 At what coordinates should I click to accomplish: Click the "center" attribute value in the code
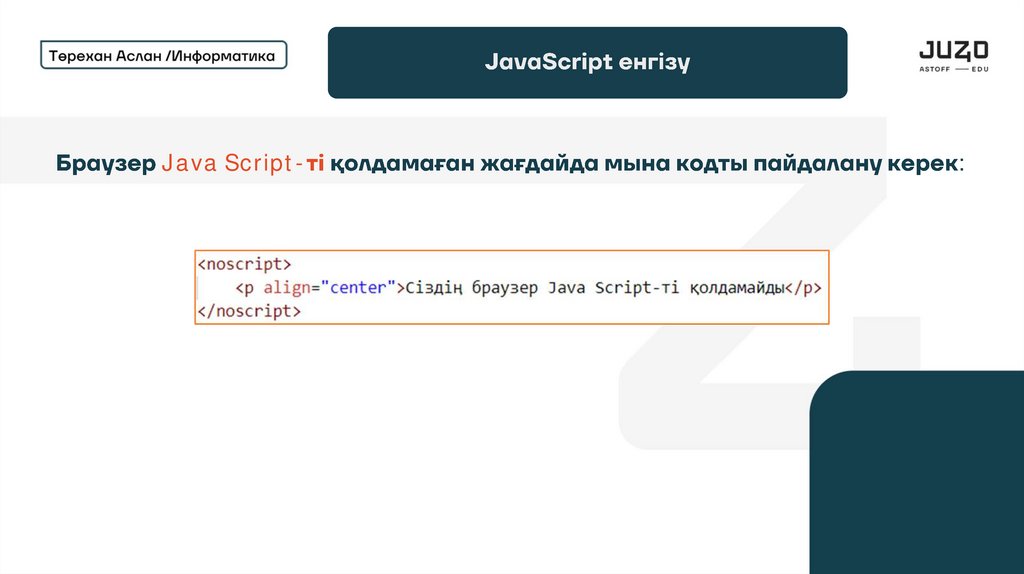358,287
